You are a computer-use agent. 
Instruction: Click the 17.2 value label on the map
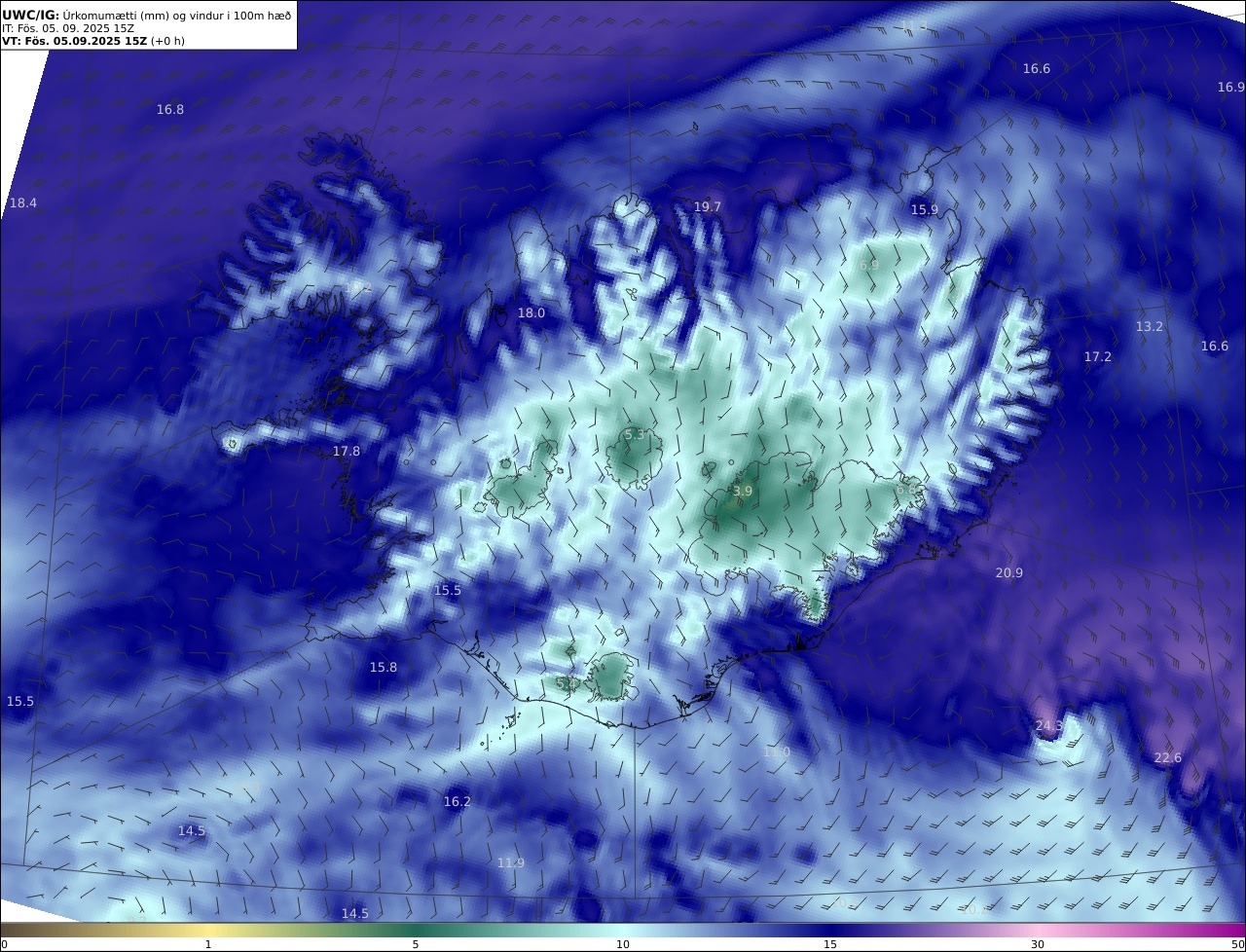click(1098, 358)
